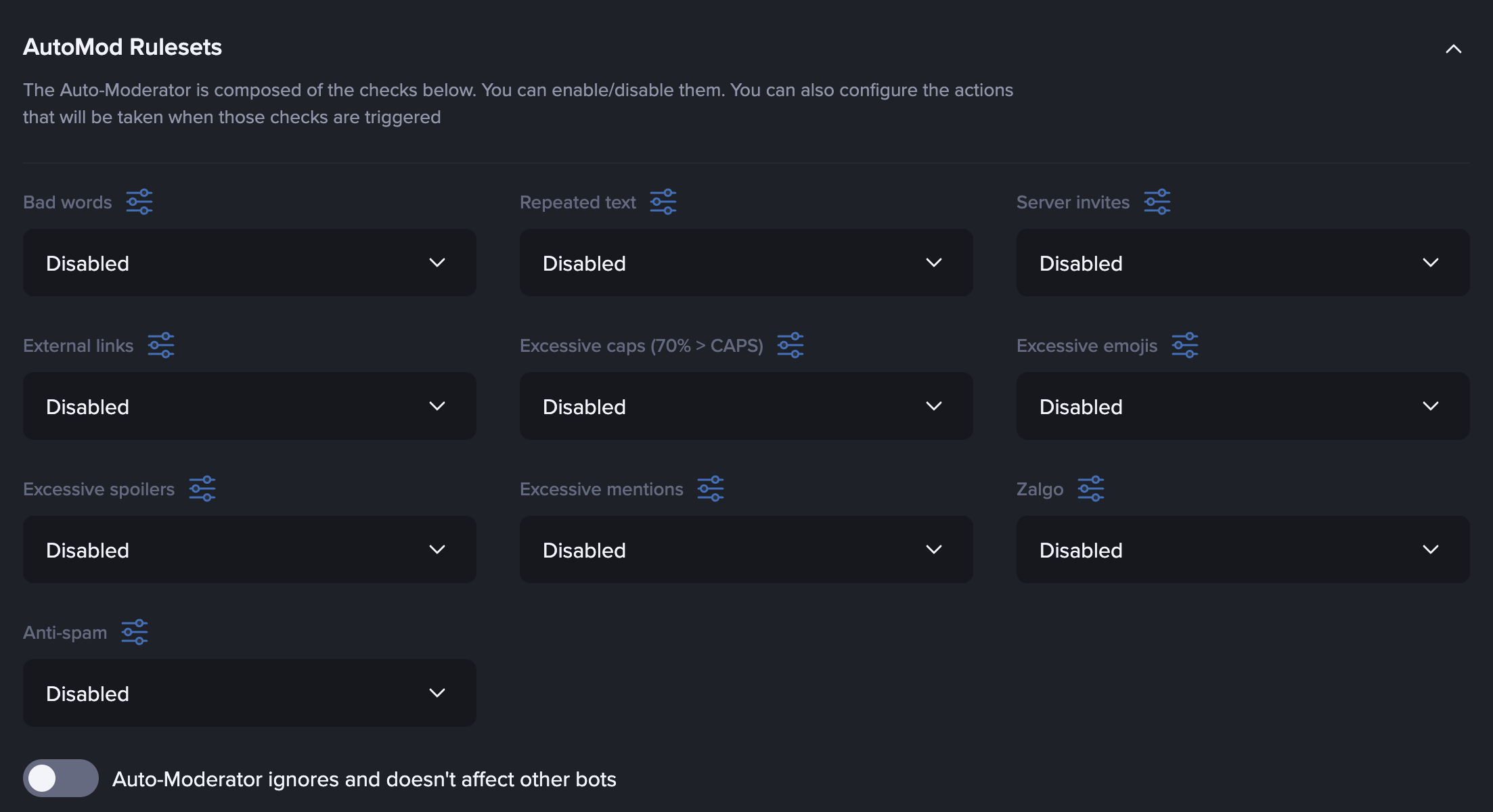
Task: Open Excessive emojis settings icon
Action: pyautogui.click(x=1185, y=345)
